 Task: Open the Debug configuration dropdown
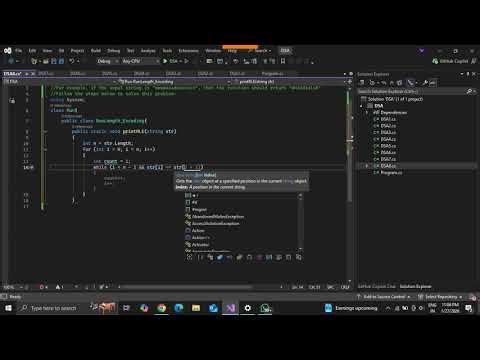pyautogui.click(x=108, y=61)
